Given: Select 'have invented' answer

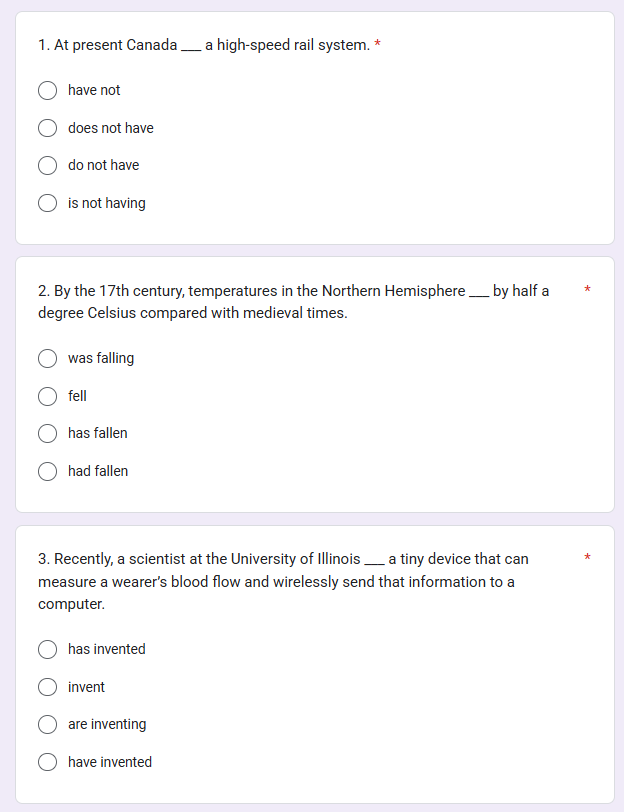Looking at the screenshot, I should pyautogui.click(x=47, y=762).
